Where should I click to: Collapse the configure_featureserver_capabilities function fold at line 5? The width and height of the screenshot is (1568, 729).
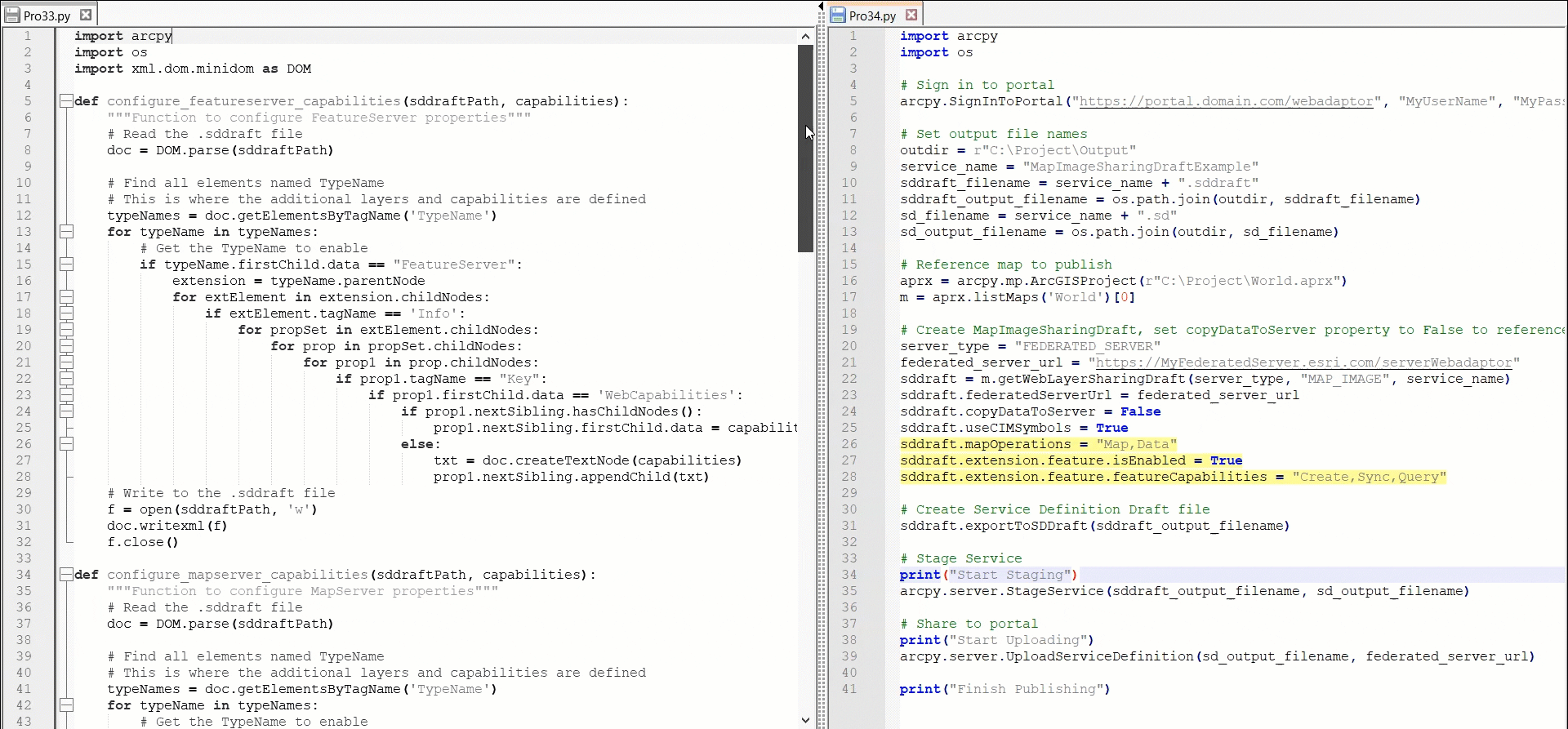[66, 101]
